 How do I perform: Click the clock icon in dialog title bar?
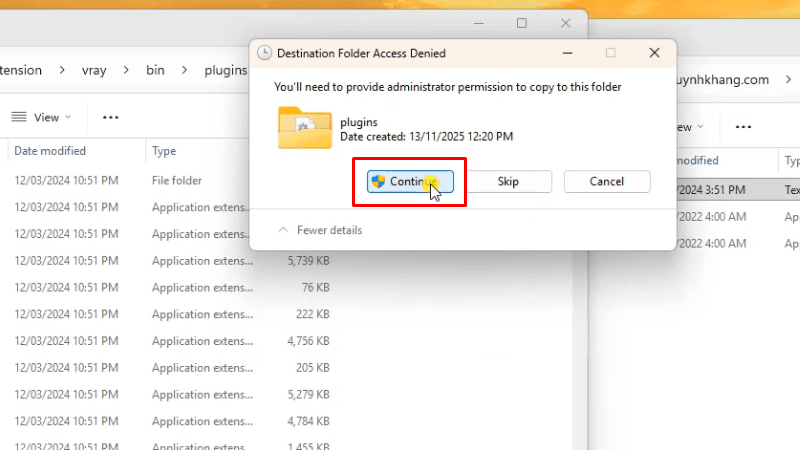click(264, 53)
